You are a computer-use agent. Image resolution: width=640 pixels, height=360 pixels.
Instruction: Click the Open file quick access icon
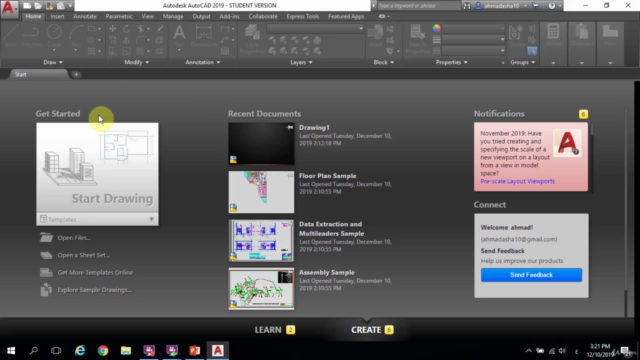pyautogui.click(x=38, y=6)
